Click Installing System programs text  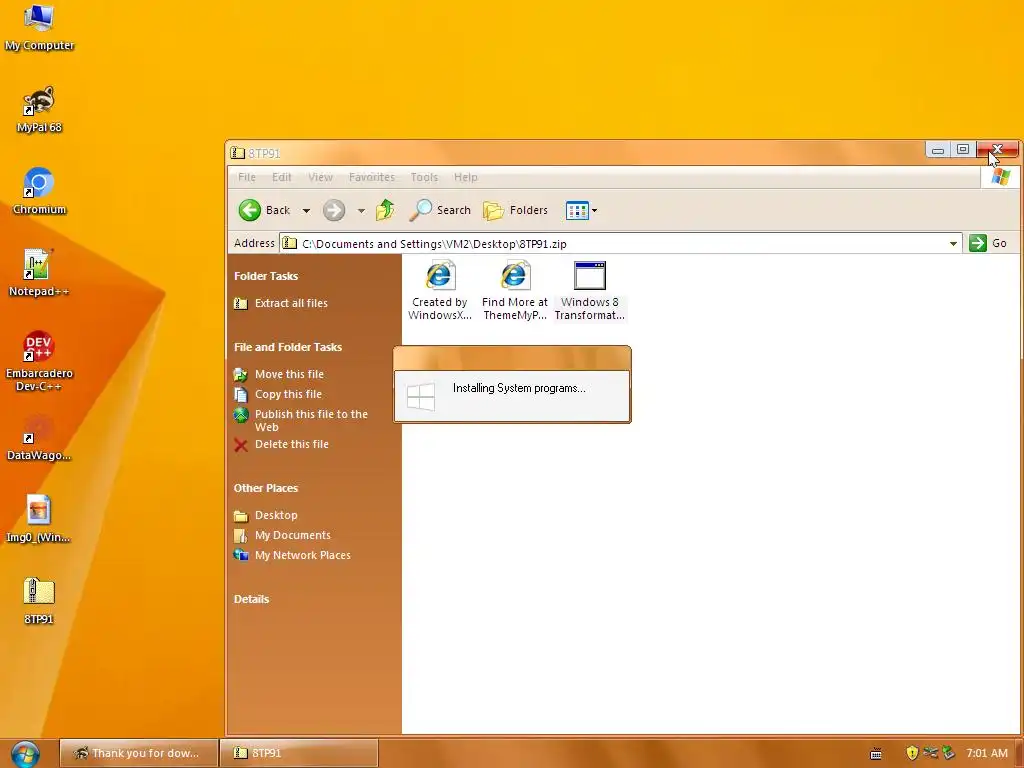[519, 388]
